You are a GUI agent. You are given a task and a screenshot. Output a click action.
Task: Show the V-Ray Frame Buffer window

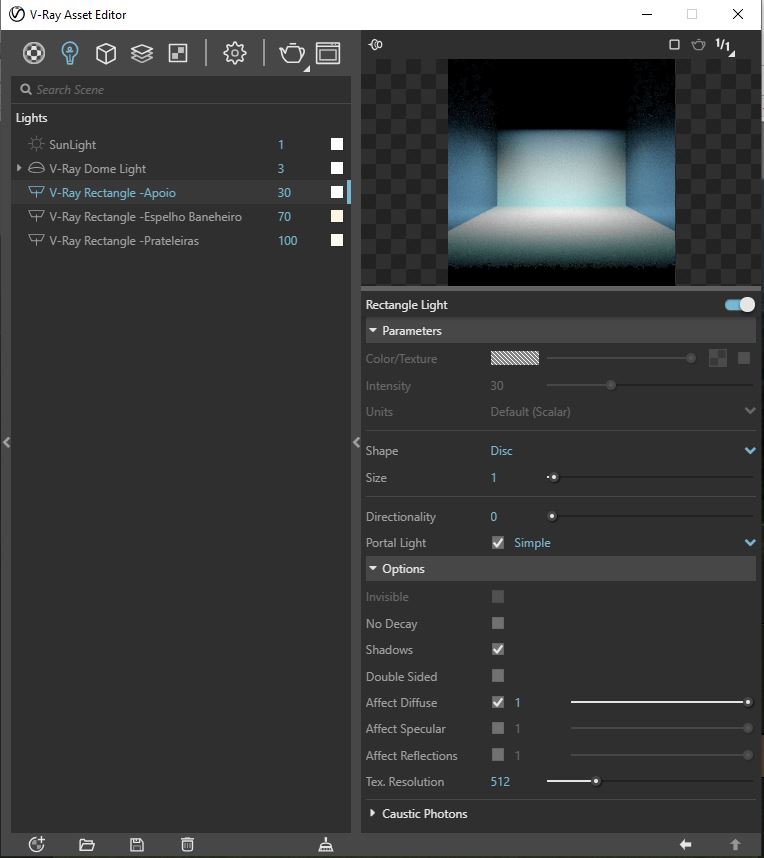point(328,53)
